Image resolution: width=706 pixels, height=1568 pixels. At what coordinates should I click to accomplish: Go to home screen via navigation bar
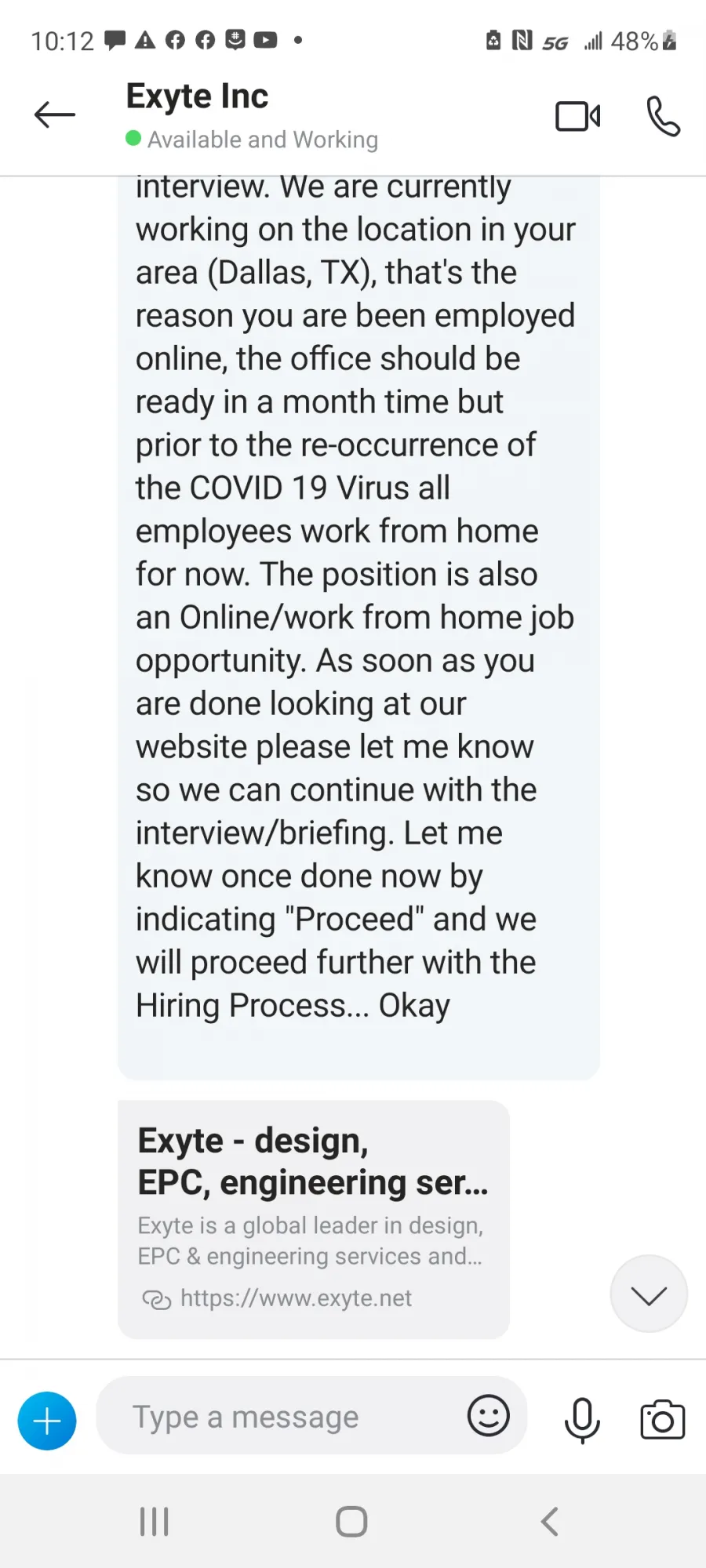(x=351, y=1522)
